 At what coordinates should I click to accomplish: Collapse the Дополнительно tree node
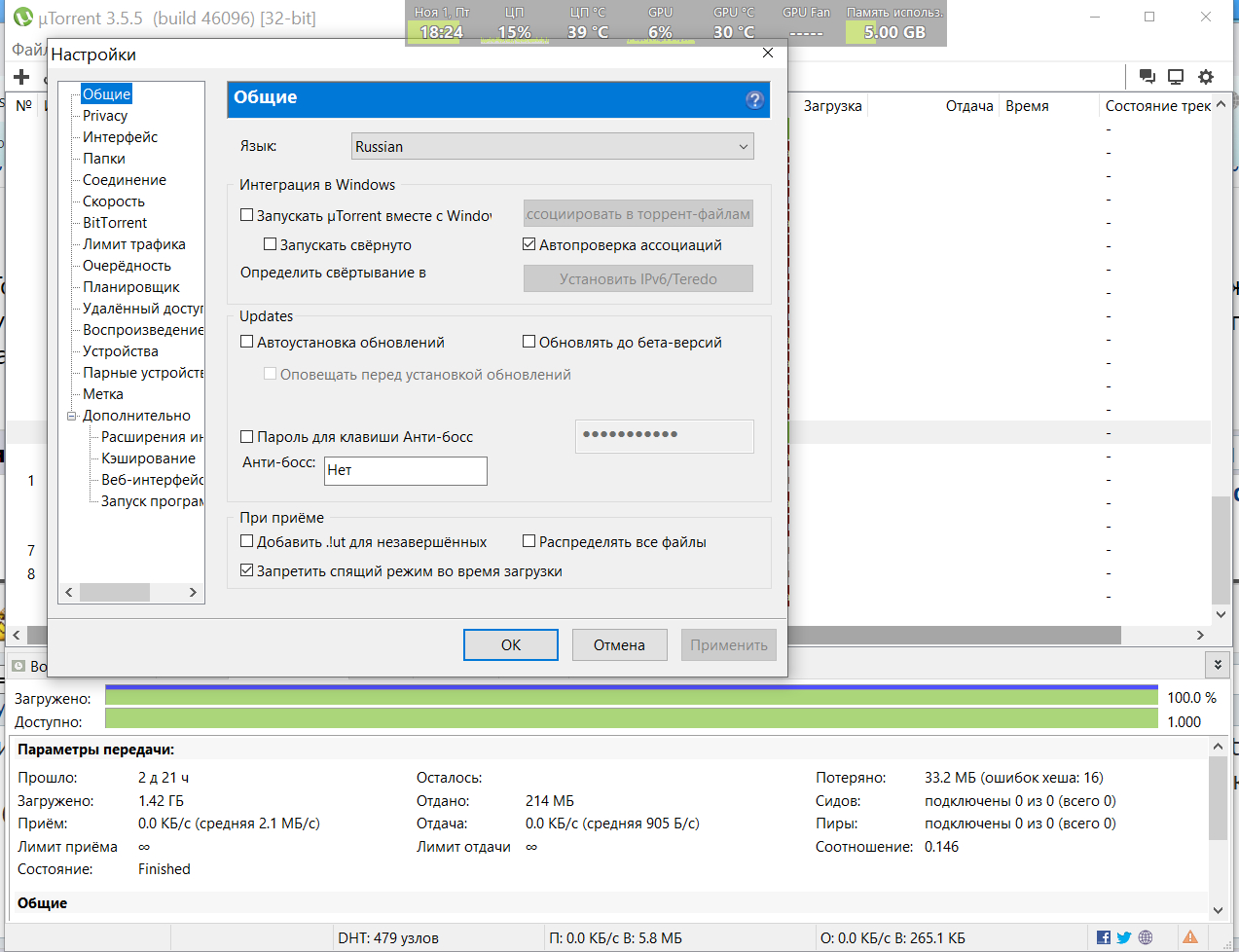click(72, 416)
